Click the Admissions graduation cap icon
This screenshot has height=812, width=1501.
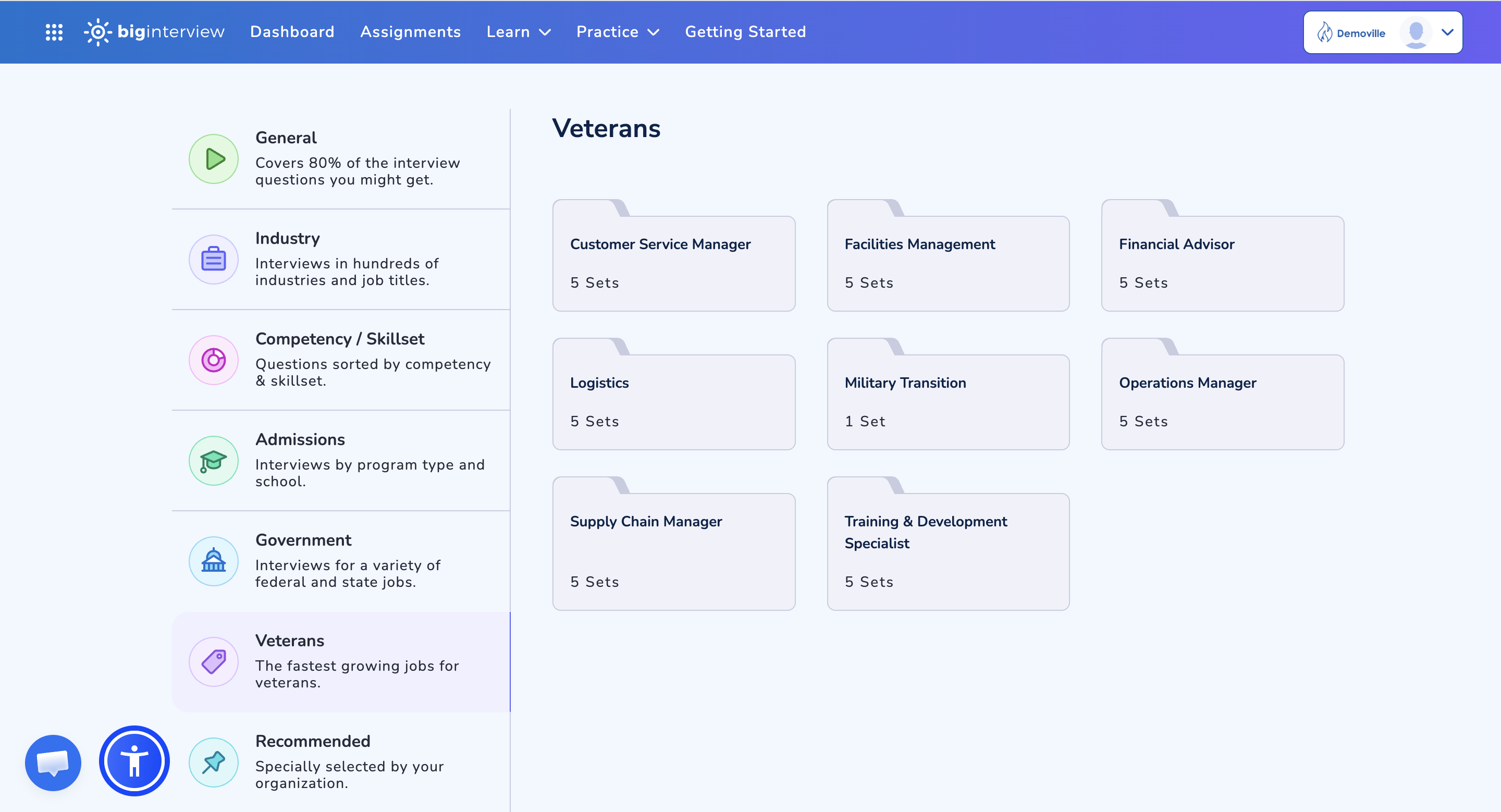pos(213,460)
